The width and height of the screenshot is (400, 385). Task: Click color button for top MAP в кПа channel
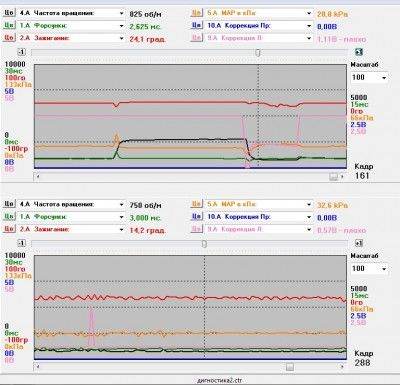197,13
